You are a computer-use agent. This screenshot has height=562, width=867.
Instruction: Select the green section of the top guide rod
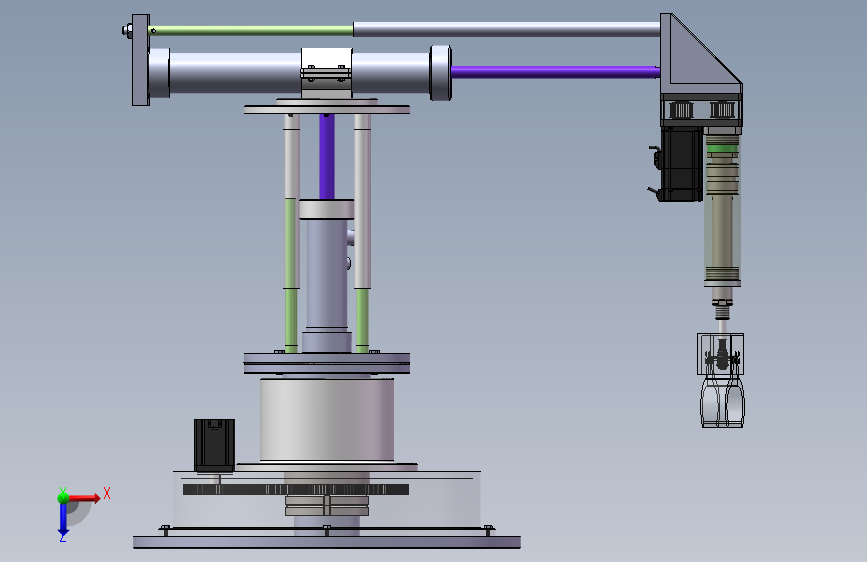coord(252,30)
